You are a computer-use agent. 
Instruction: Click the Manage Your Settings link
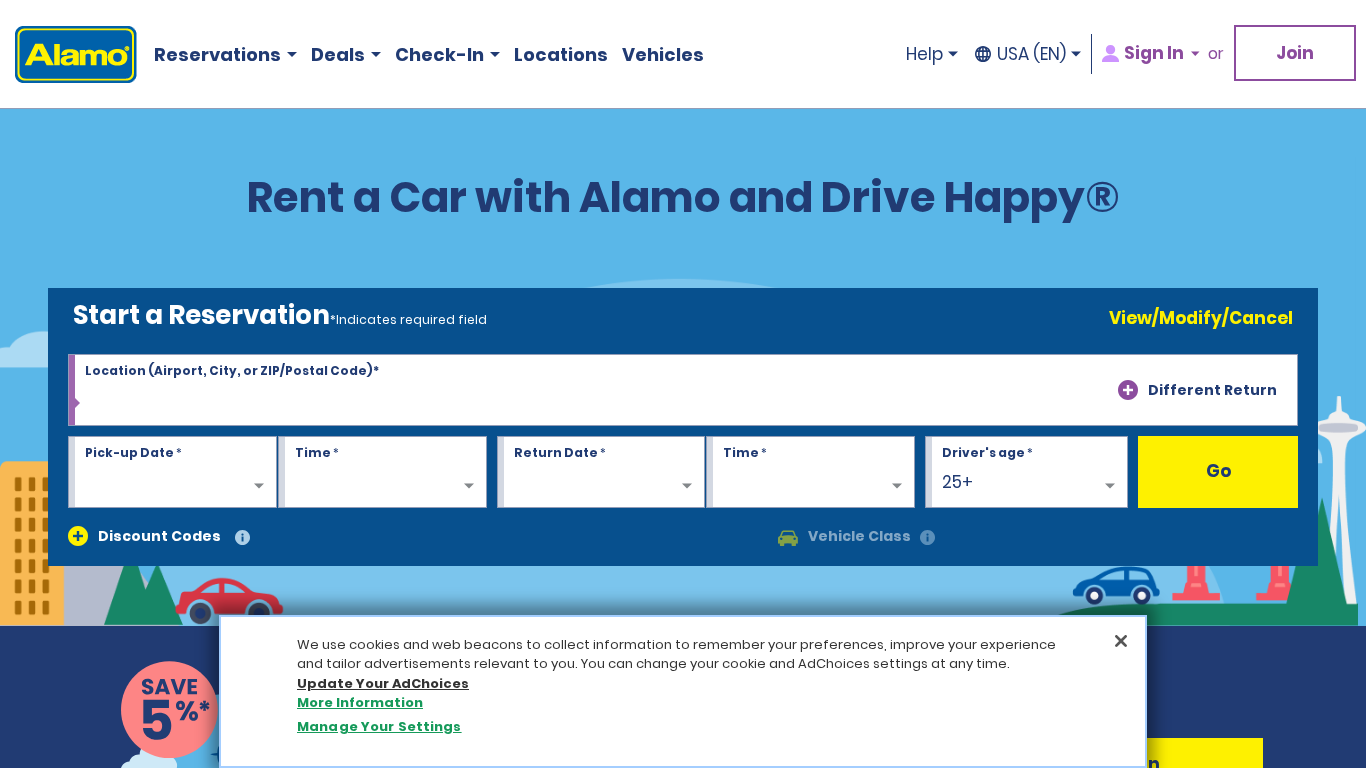pyautogui.click(x=379, y=727)
